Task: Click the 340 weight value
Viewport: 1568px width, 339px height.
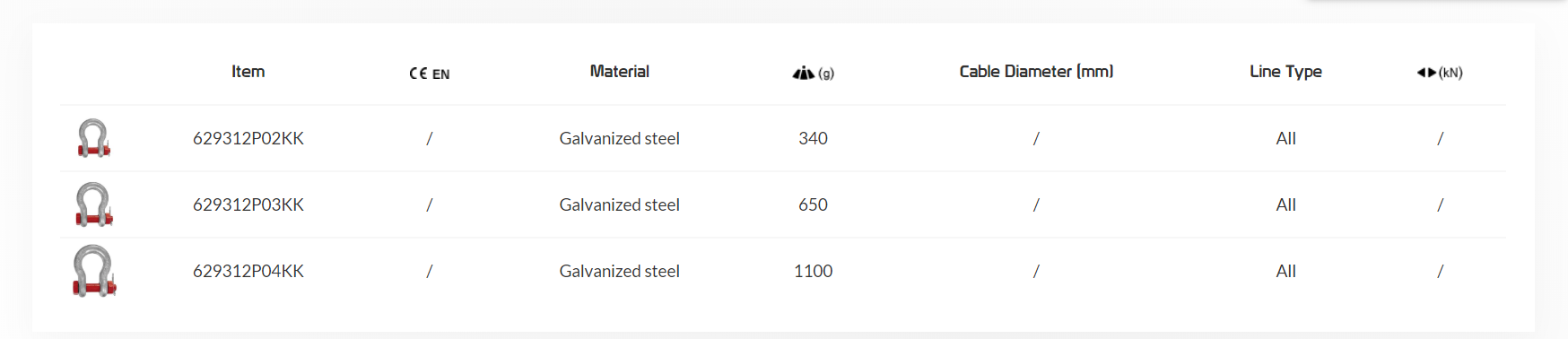Action: click(x=813, y=138)
